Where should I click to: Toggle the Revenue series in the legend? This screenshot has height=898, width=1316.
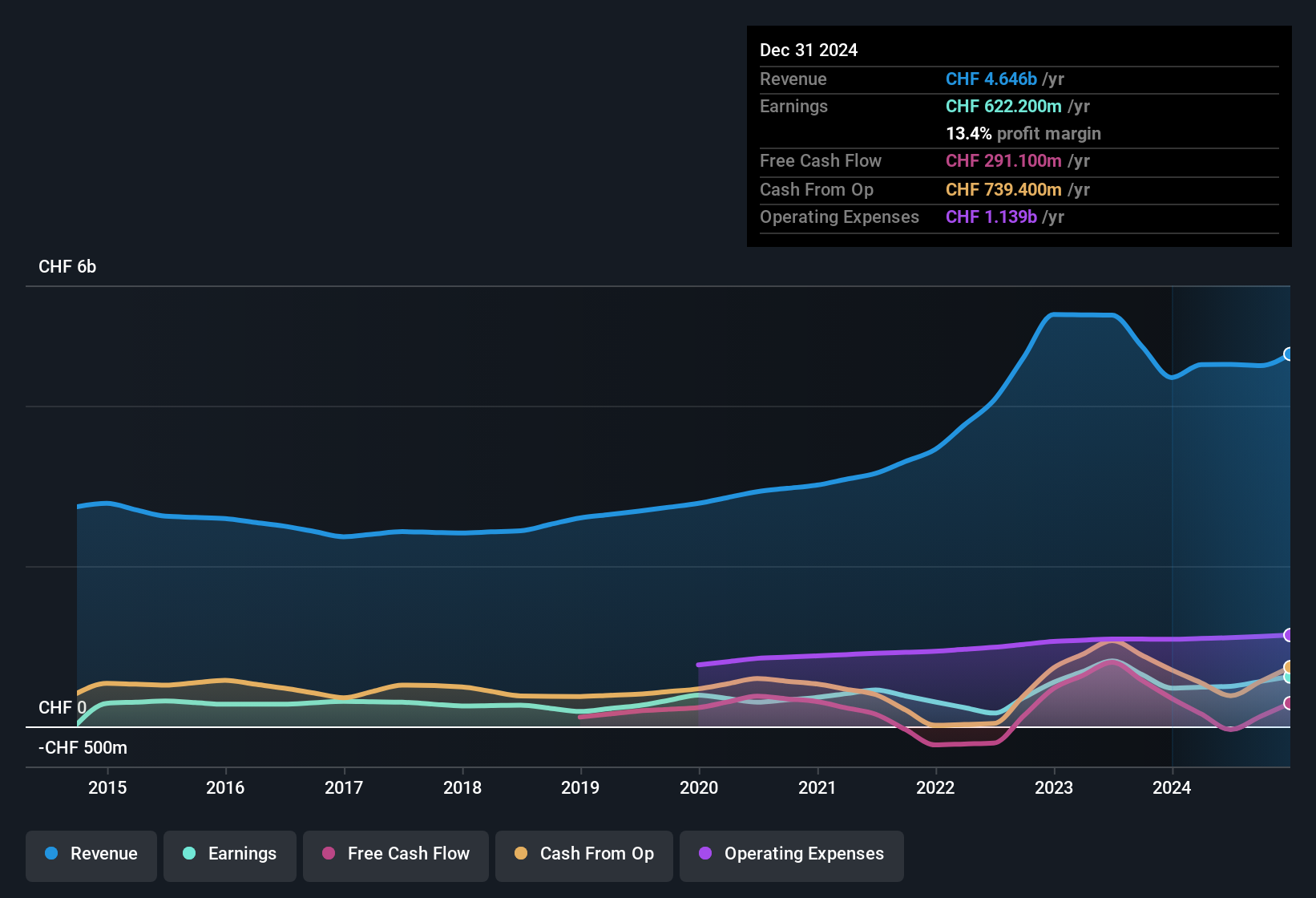(91, 854)
